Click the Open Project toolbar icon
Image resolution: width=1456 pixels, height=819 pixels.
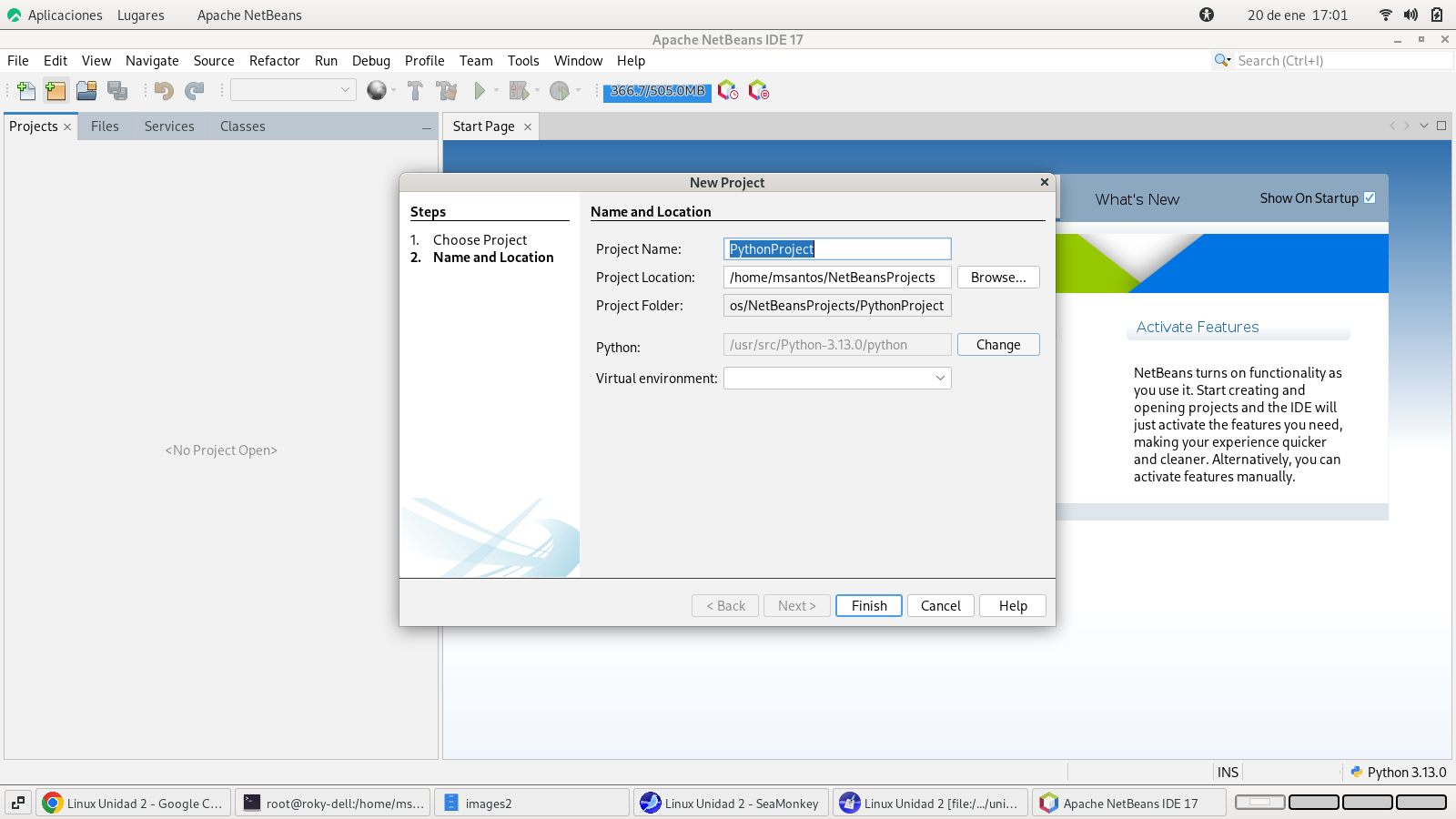86,91
